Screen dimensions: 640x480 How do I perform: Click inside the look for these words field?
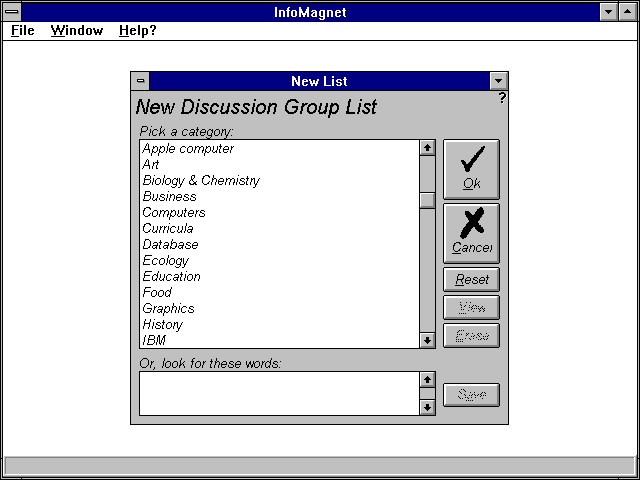tap(278, 393)
